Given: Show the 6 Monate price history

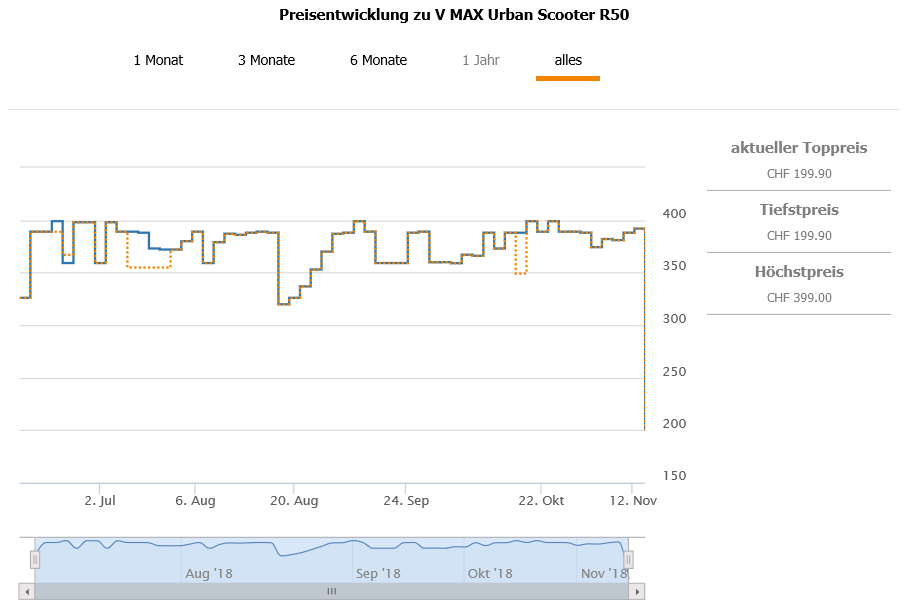Looking at the screenshot, I should click(x=378, y=60).
